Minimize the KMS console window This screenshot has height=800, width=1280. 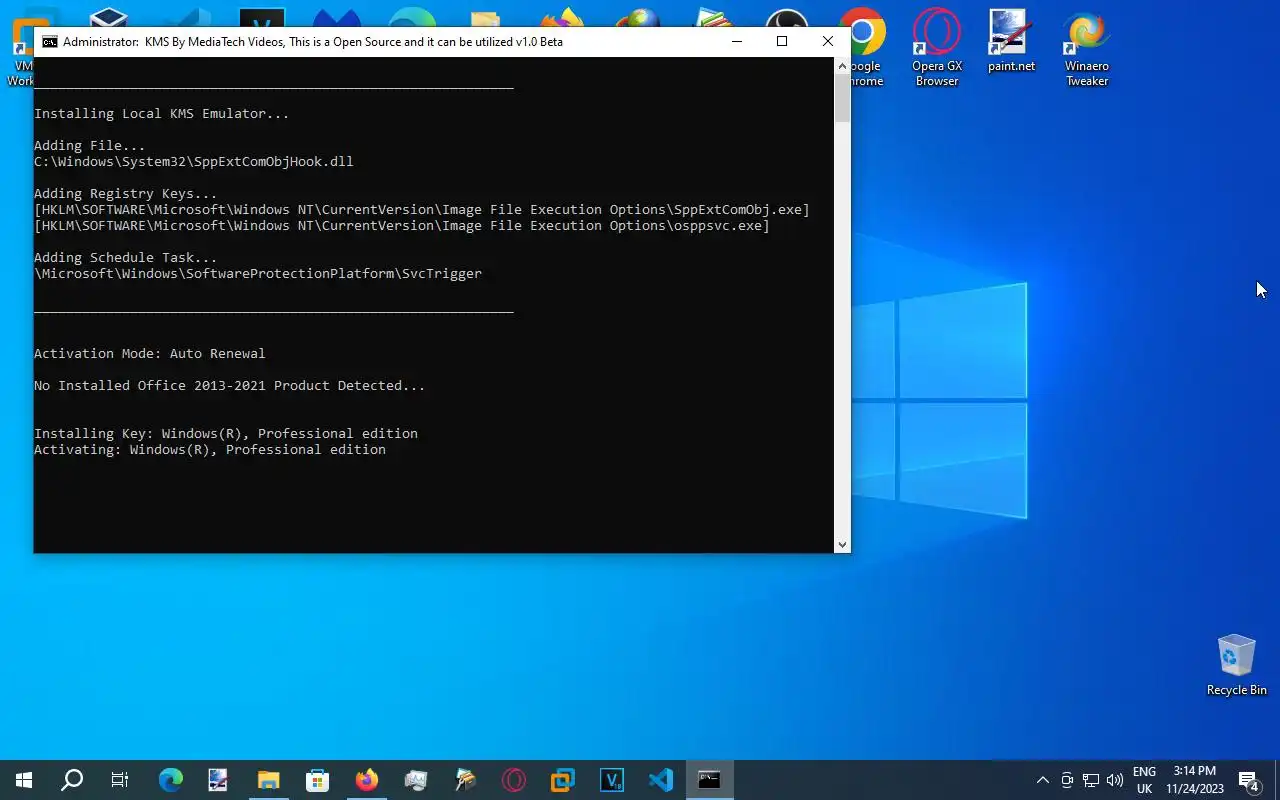737,42
